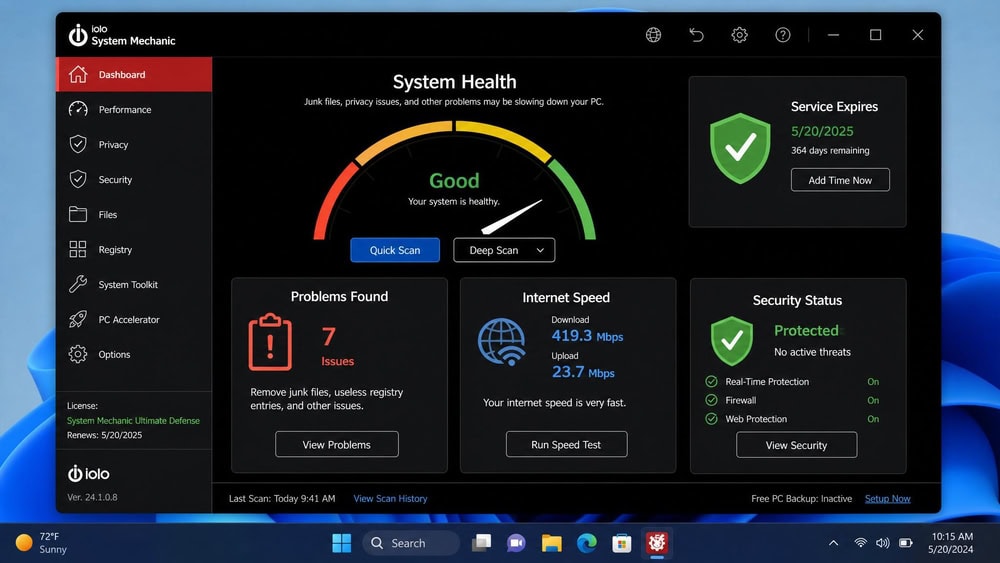
Task: Open the Task View taskbar icon
Action: point(482,543)
